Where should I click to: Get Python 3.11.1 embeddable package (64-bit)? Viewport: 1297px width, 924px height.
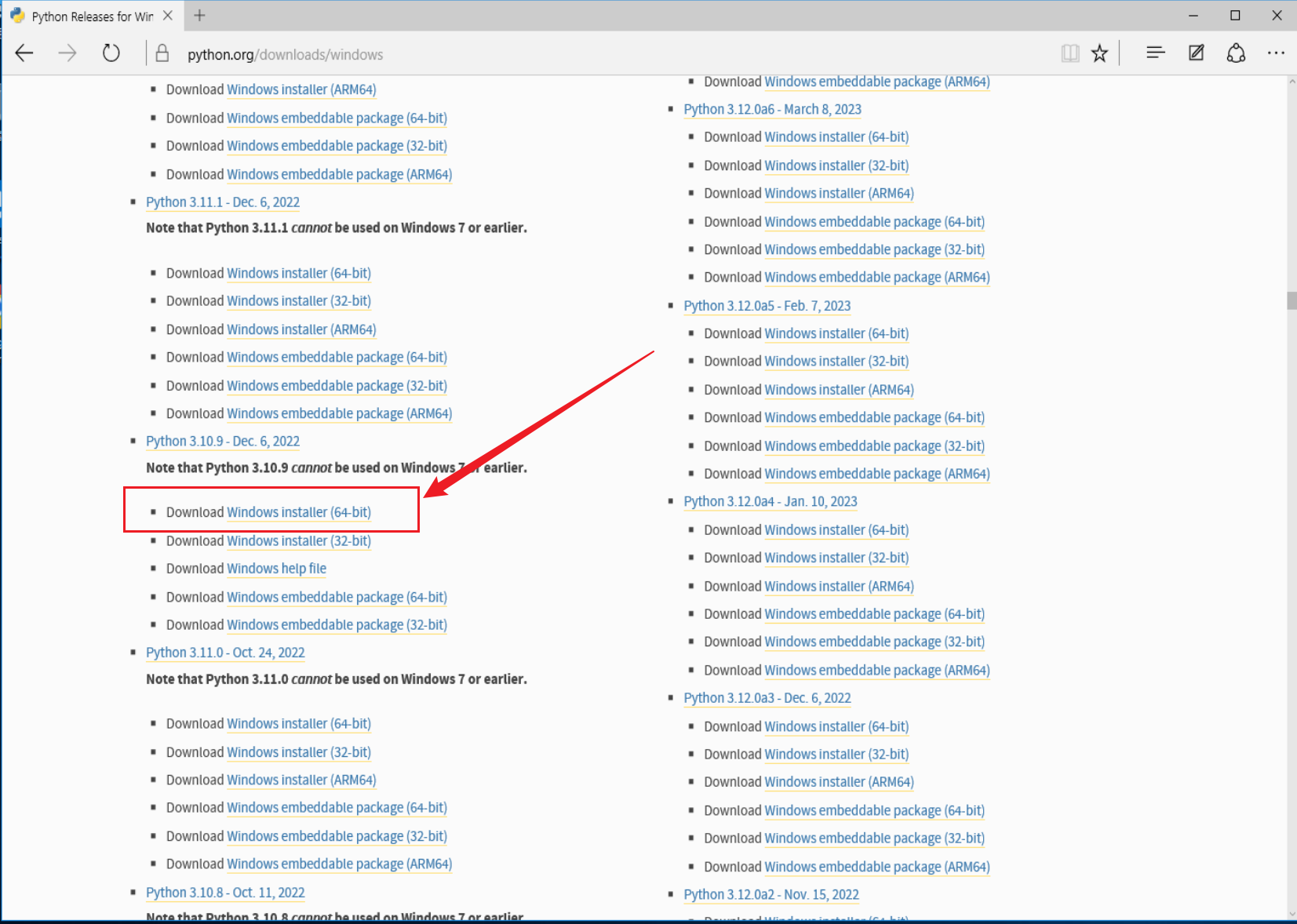(337, 358)
